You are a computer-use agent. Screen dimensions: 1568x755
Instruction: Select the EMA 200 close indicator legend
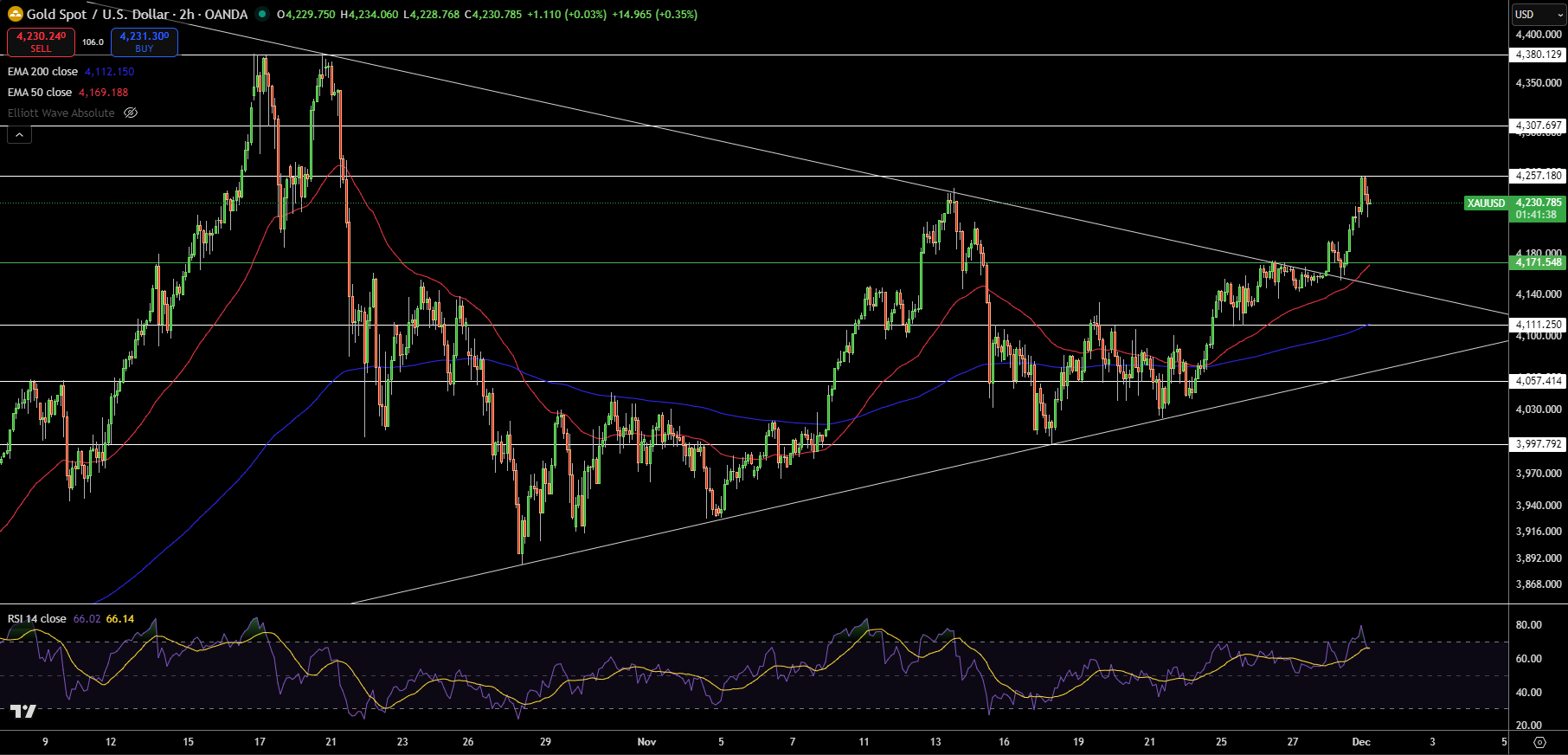[42, 72]
